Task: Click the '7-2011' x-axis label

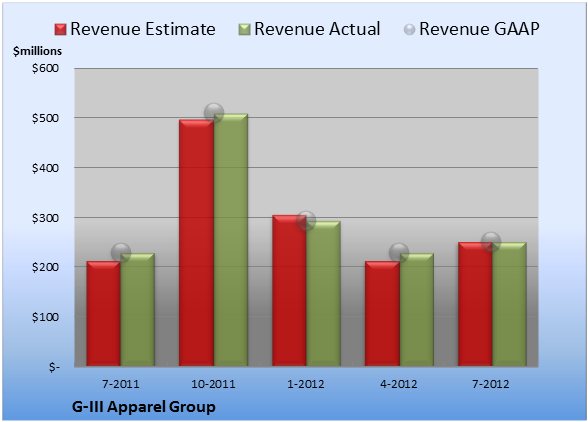Action: 121,384
